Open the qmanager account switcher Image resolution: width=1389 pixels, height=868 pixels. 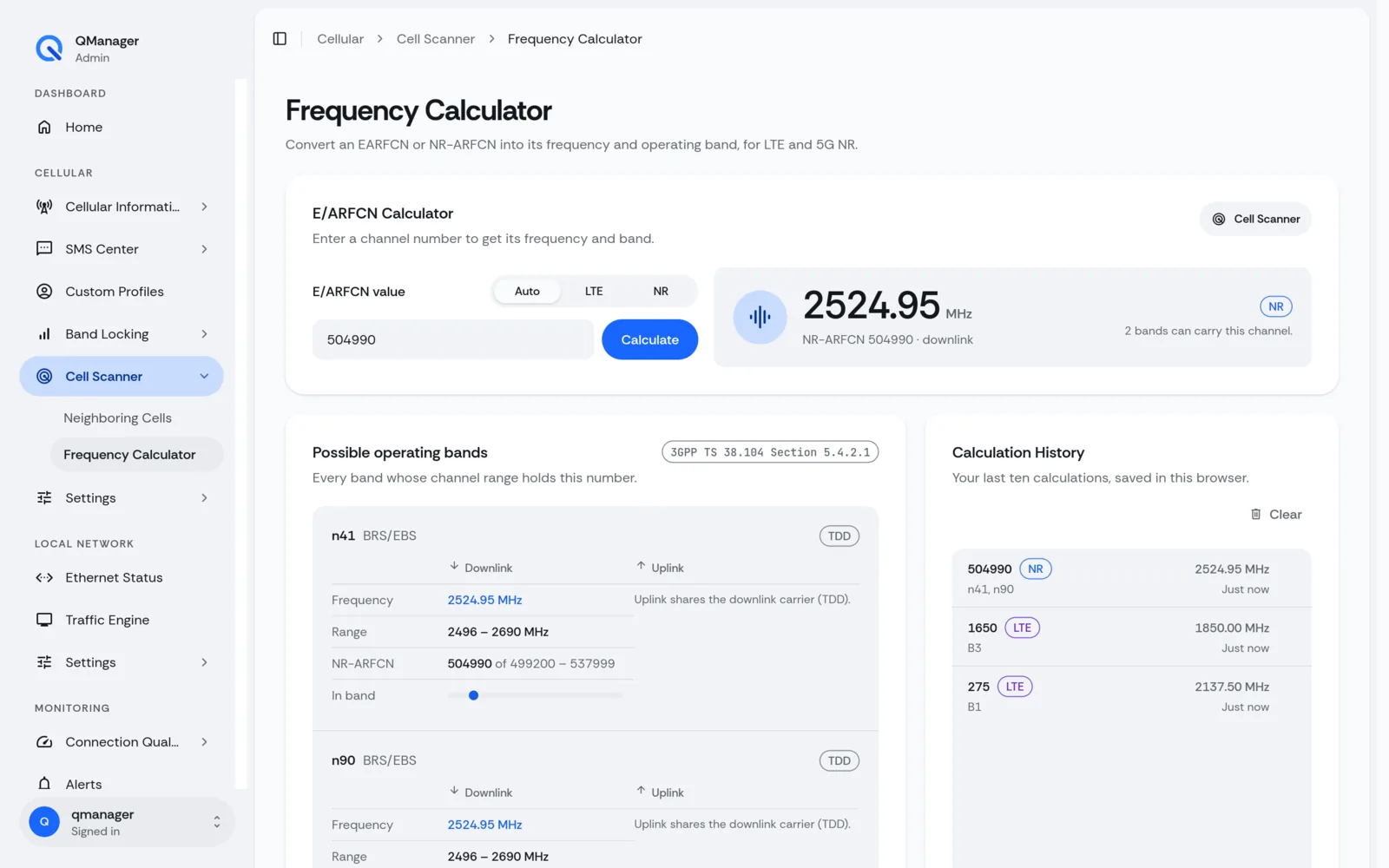(x=127, y=822)
